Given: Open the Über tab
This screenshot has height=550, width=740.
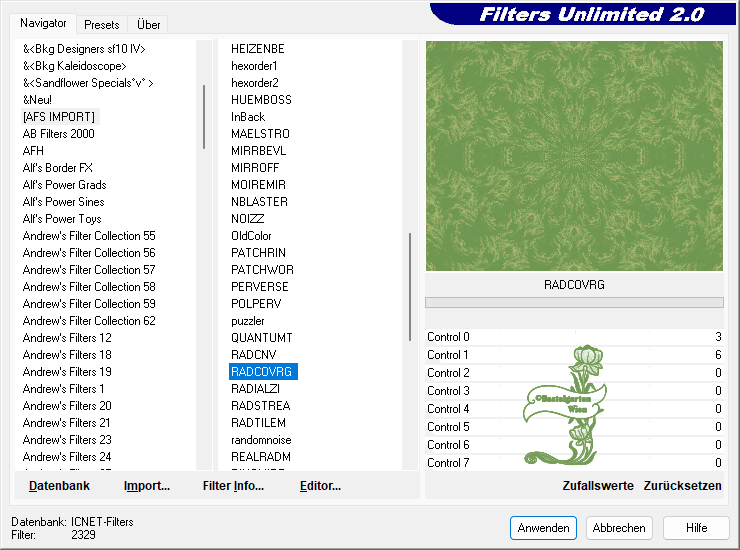Looking at the screenshot, I should (x=148, y=25).
